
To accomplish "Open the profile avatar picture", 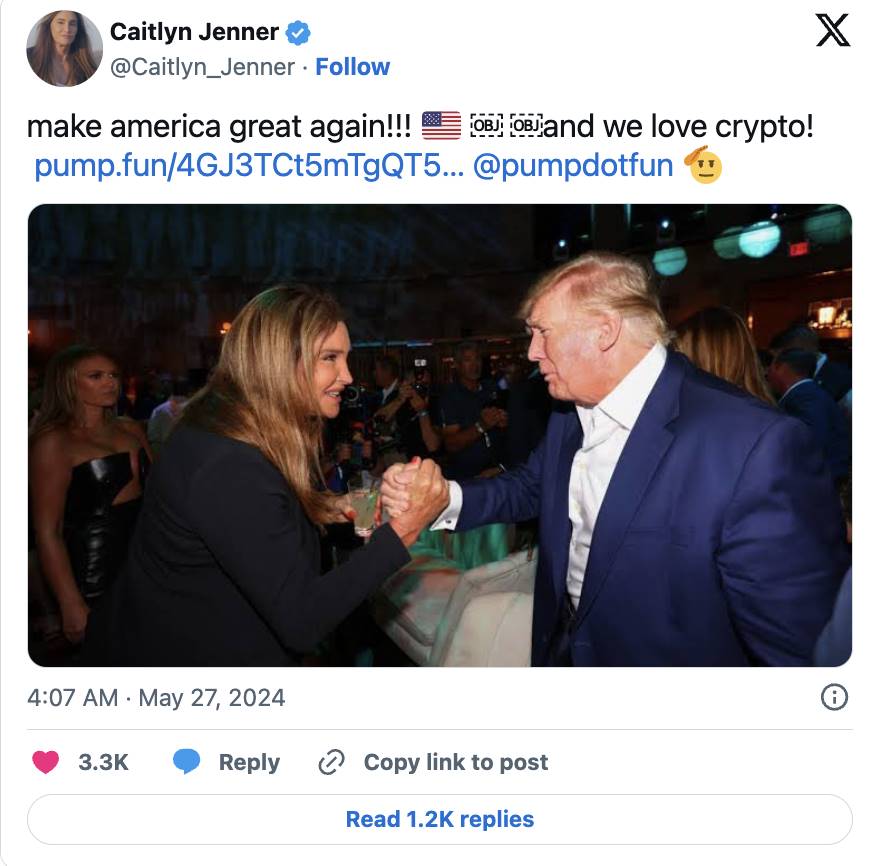I will click(64, 48).
